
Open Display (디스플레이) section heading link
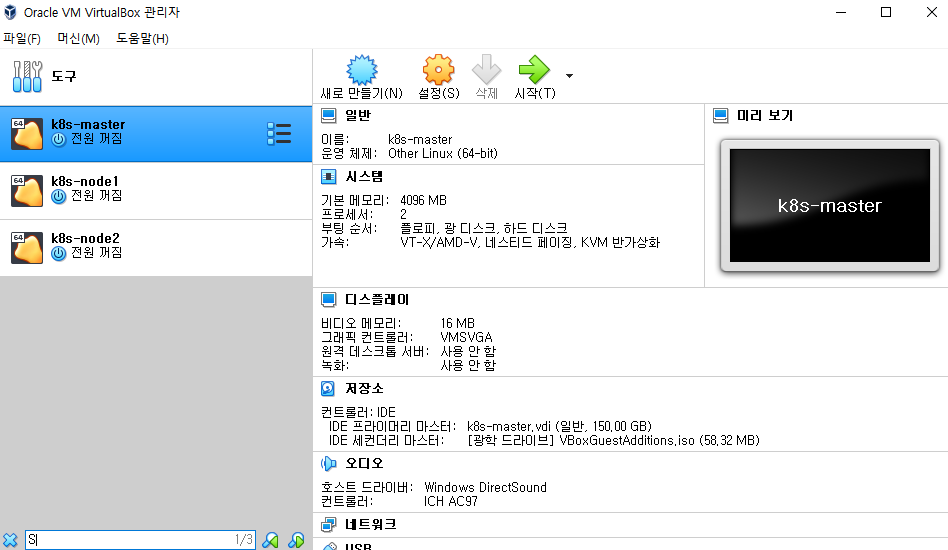(377, 299)
